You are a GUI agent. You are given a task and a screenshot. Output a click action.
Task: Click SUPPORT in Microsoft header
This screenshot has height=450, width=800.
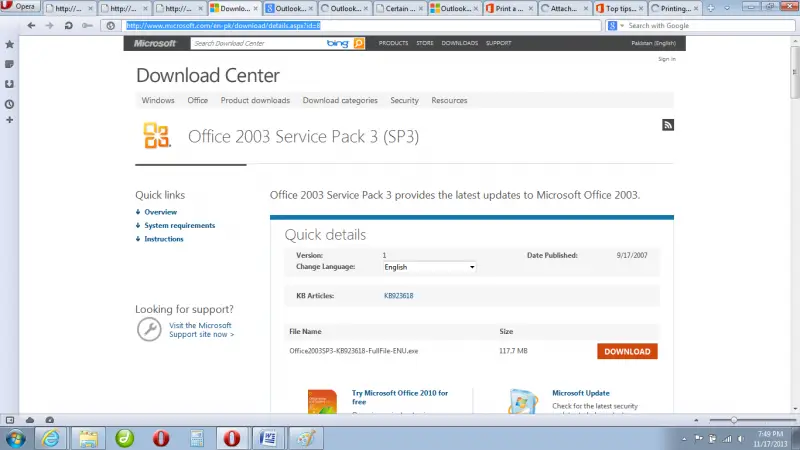click(498, 43)
